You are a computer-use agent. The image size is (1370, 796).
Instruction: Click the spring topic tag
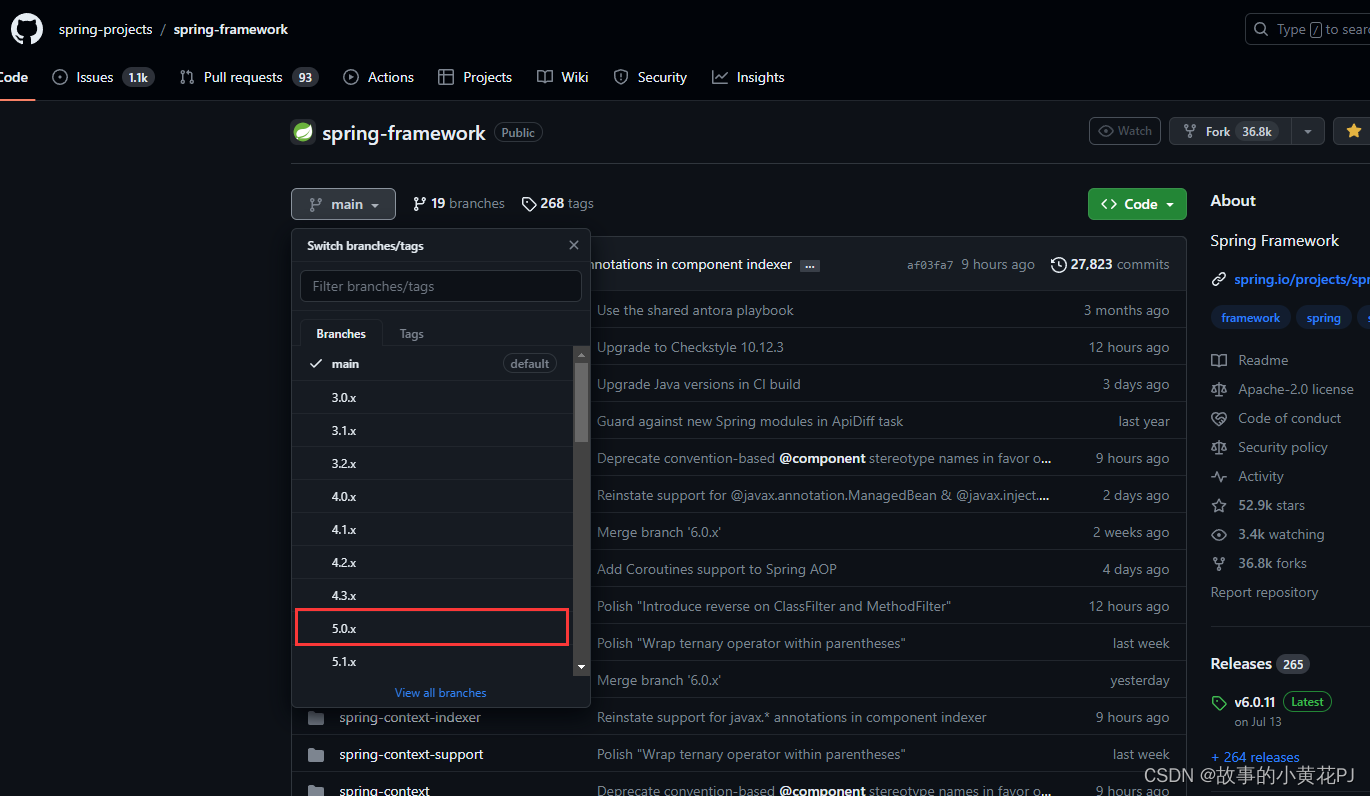(x=1323, y=318)
